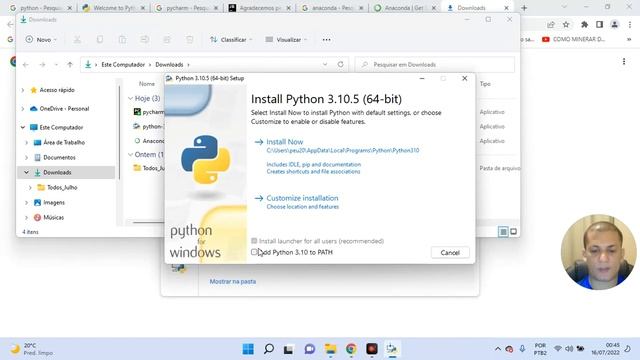Expand Imagens folder node
Screen dimensions: 640x360
(27, 202)
